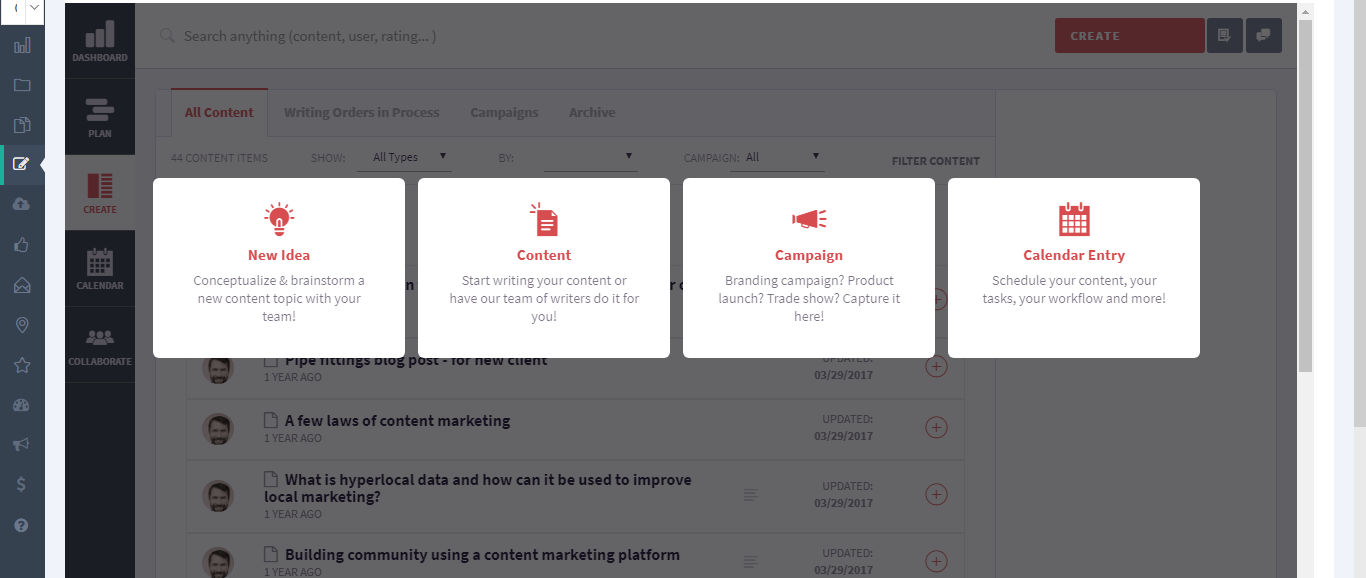Click the New Idea lightbulb icon
The height and width of the screenshot is (578, 1366).
point(279,219)
